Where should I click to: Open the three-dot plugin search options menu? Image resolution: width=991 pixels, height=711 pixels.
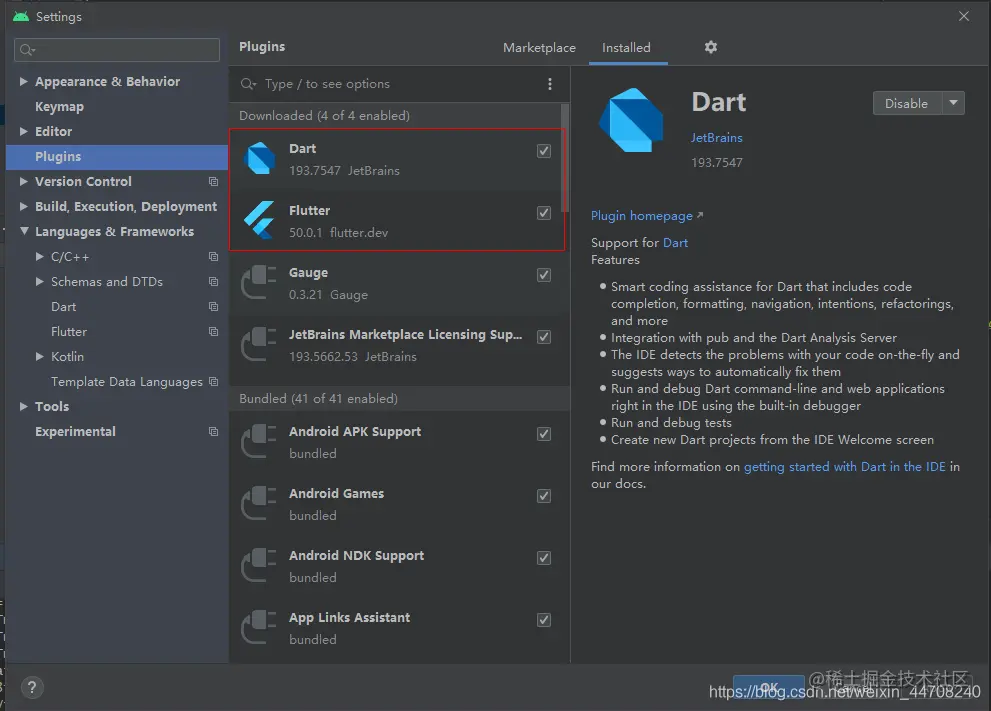(550, 84)
